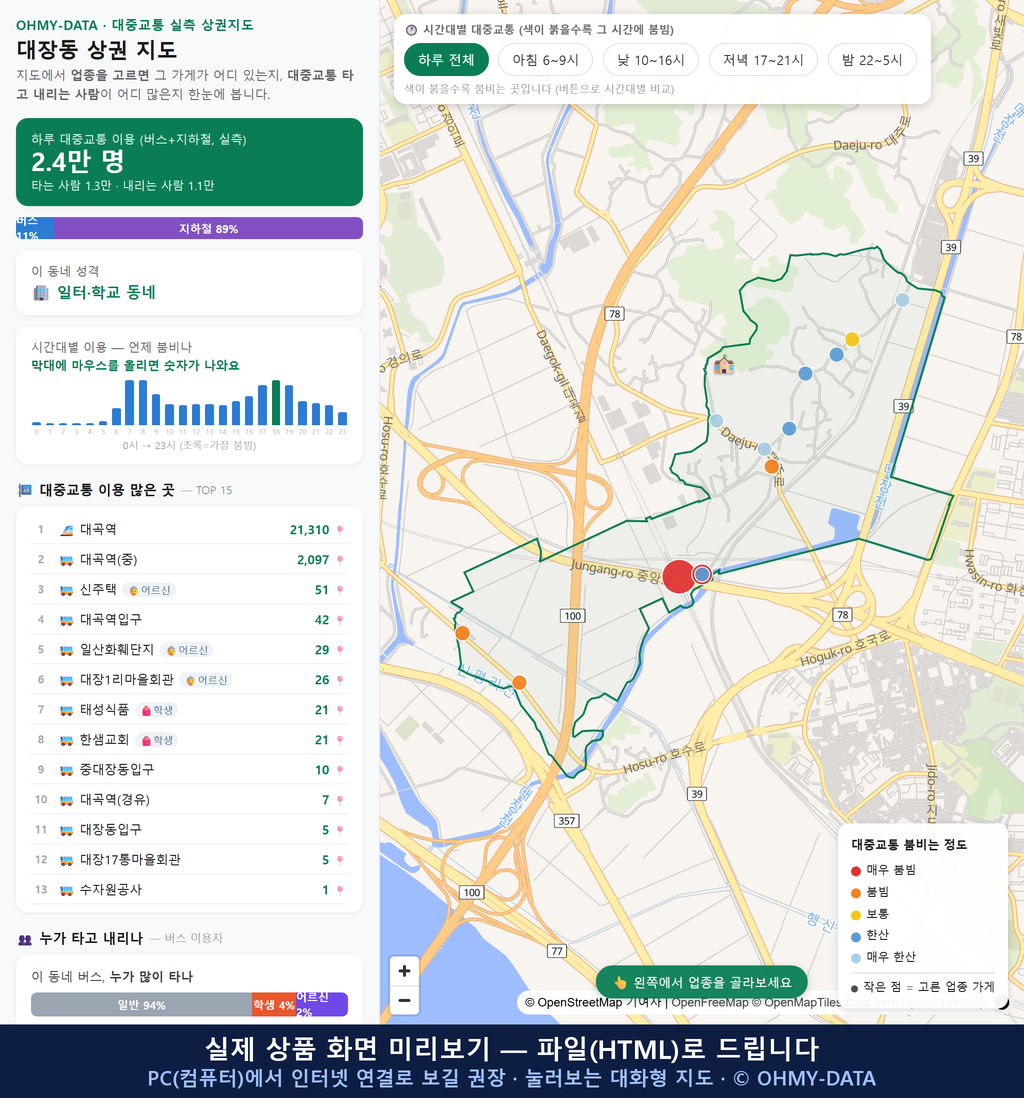Switch to the 낮 10~16시 time filter
Screen dimensions: 1024x1098
(651, 60)
